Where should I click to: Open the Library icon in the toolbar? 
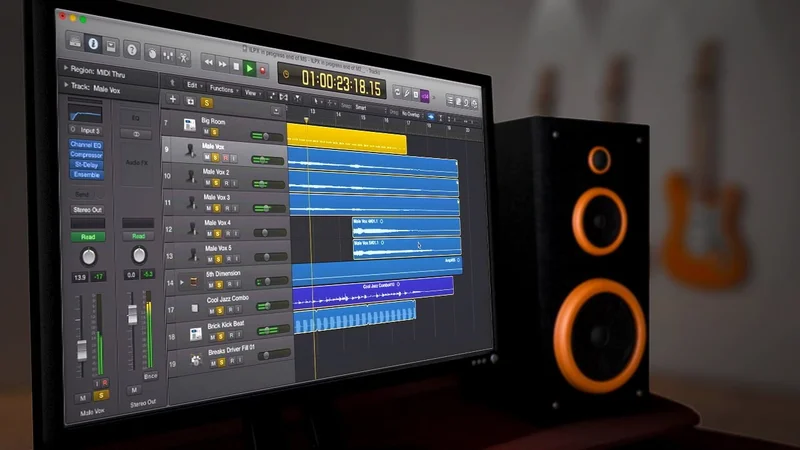click(x=74, y=41)
